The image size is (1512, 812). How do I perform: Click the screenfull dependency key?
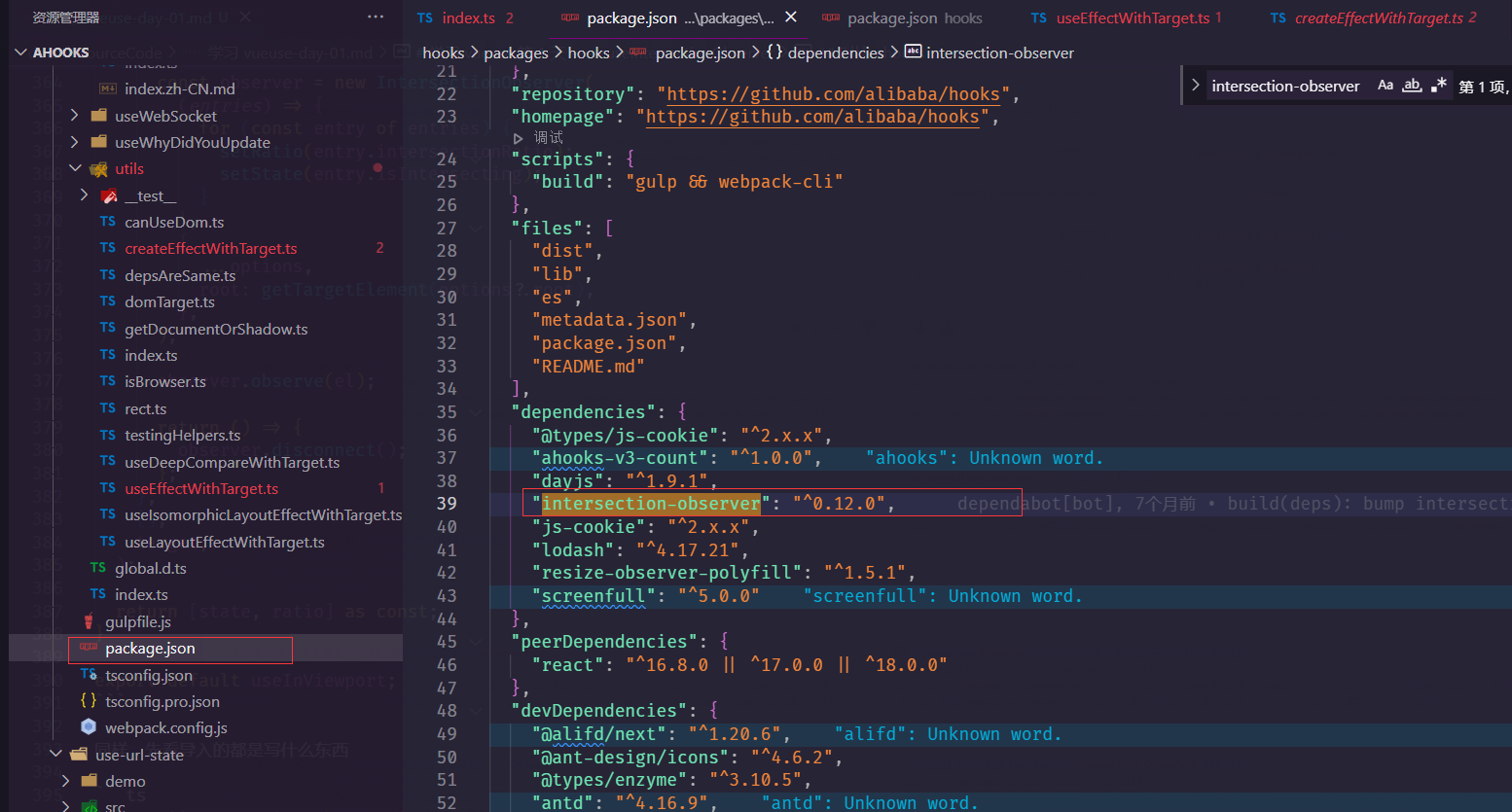point(594,596)
